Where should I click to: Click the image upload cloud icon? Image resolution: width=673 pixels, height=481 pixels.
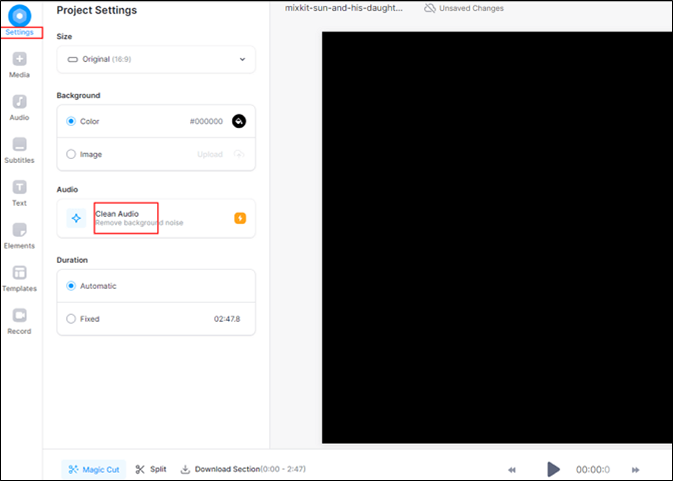(239, 154)
